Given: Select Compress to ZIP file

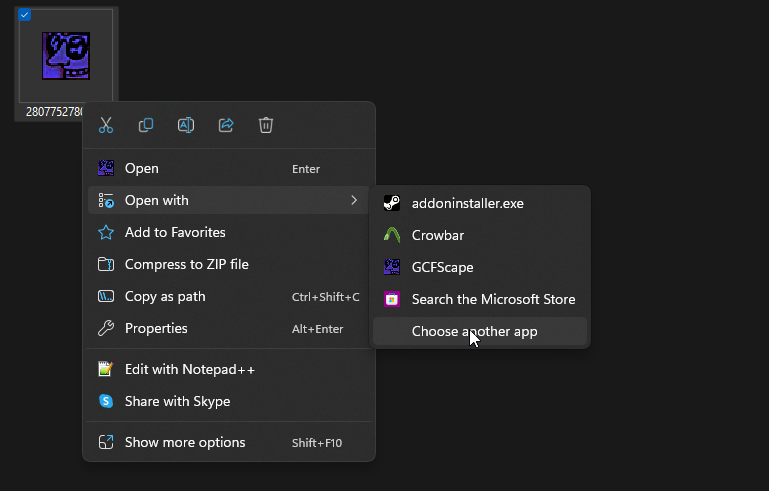Looking at the screenshot, I should tap(186, 264).
